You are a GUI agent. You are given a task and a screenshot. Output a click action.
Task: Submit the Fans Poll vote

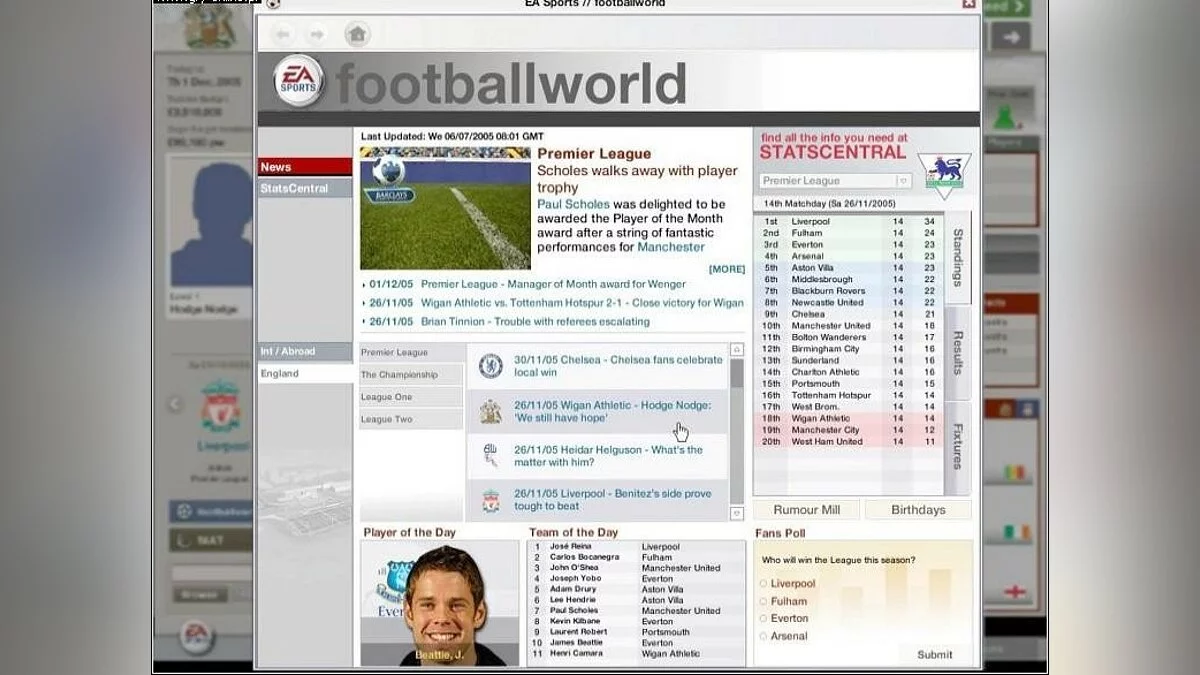pos(935,655)
